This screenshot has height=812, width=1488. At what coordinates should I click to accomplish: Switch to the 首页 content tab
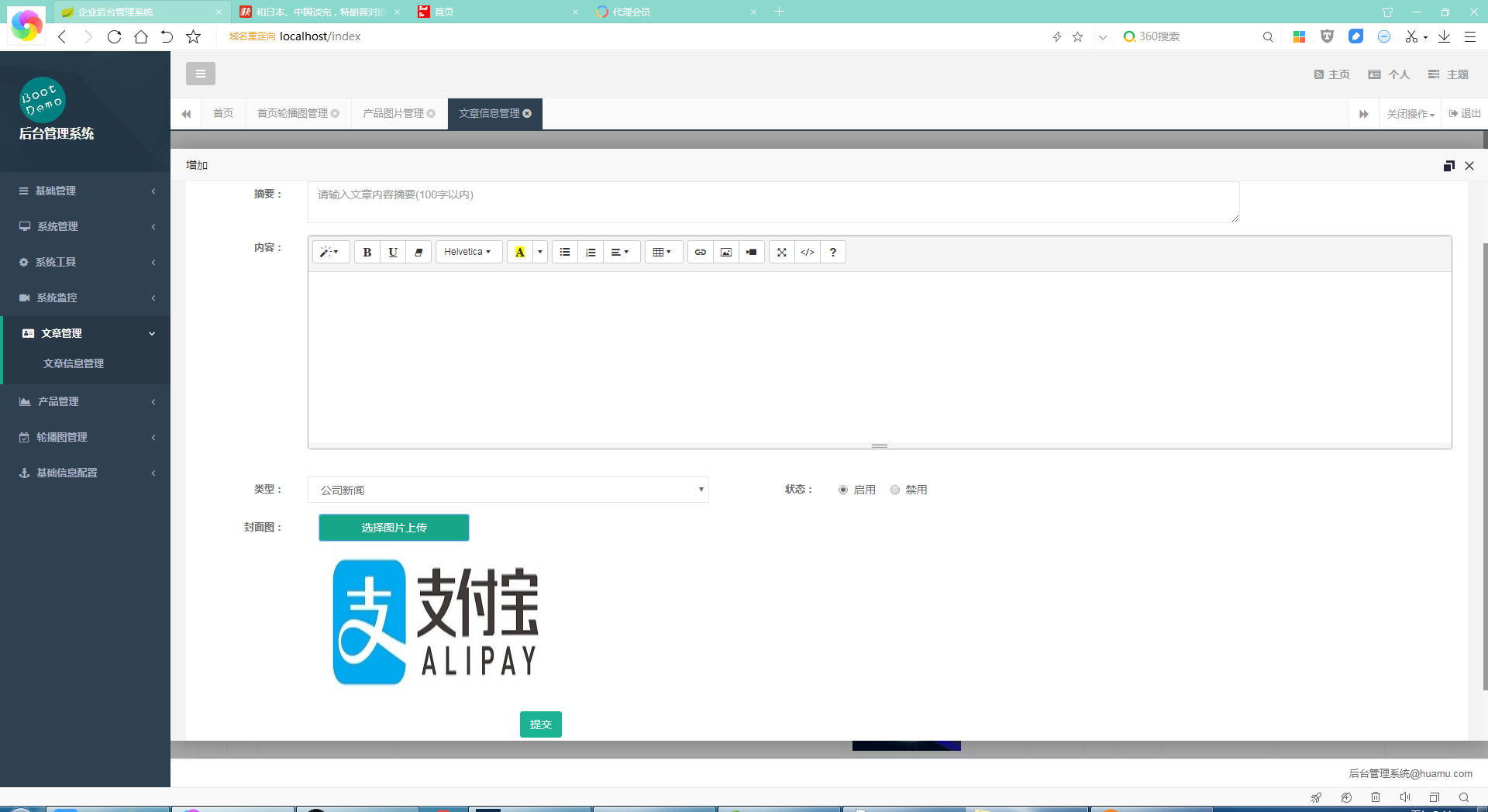pos(223,113)
